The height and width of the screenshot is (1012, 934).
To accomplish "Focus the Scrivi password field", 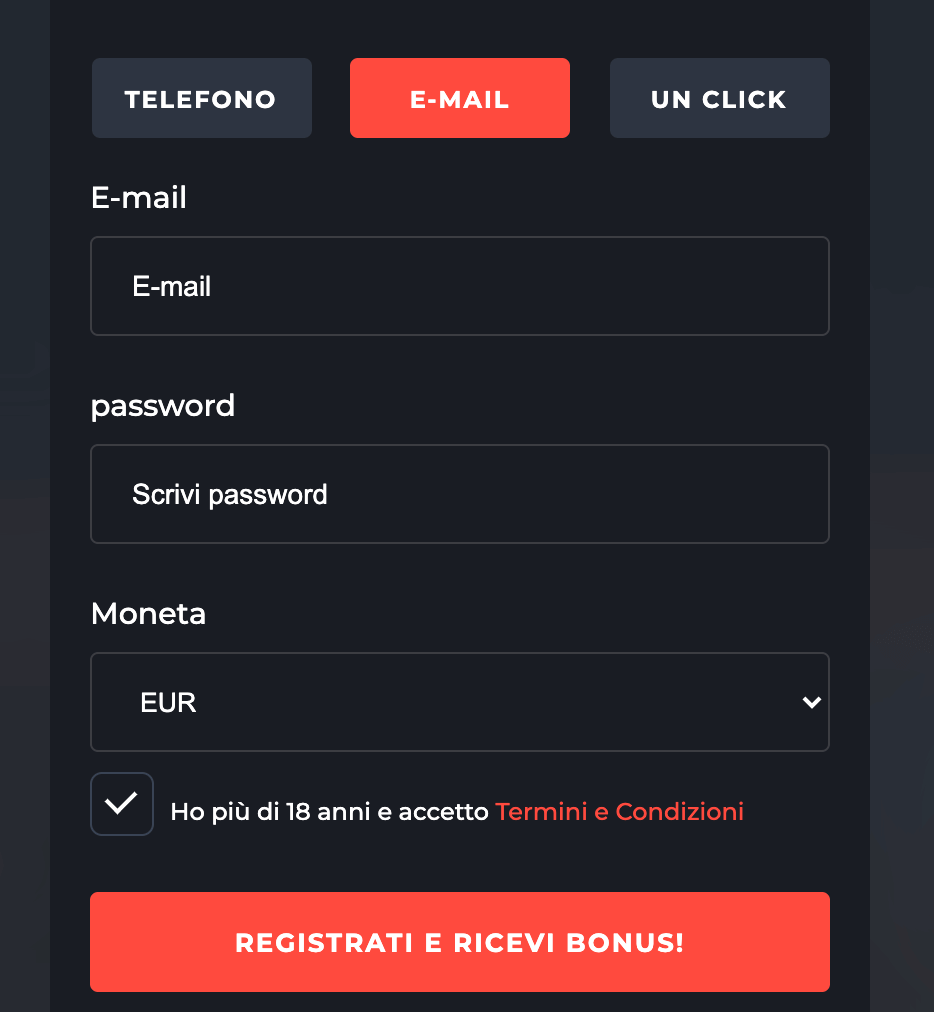I will pyautogui.click(x=459, y=494).
